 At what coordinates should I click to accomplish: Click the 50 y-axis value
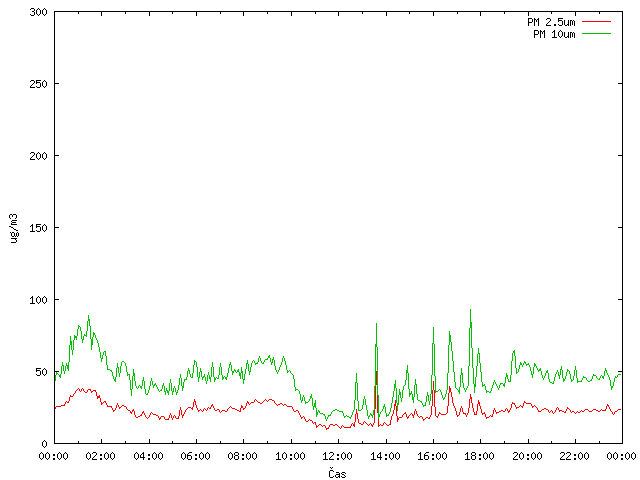pos(41,372)
